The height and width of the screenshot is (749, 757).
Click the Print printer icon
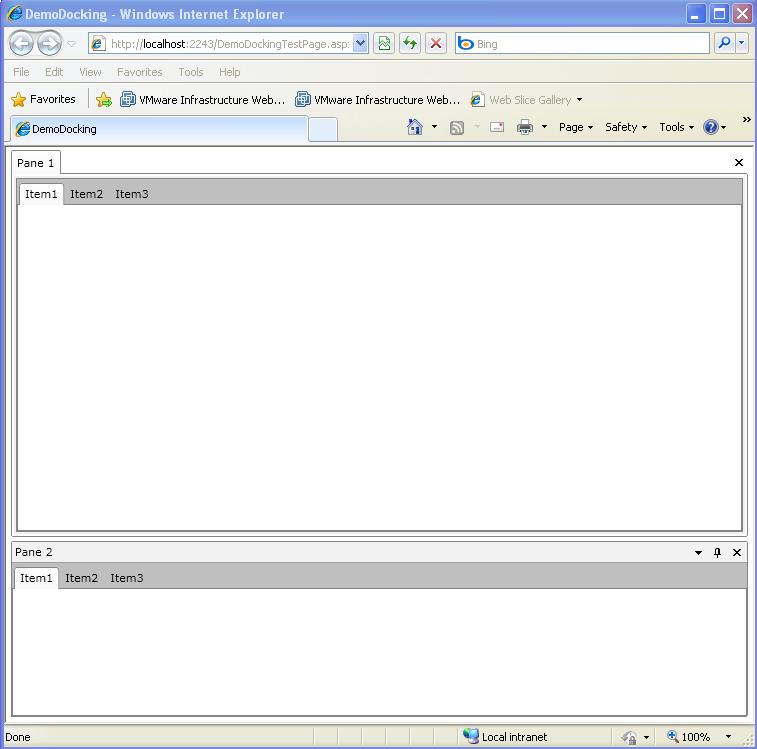[x=525, y=127]
